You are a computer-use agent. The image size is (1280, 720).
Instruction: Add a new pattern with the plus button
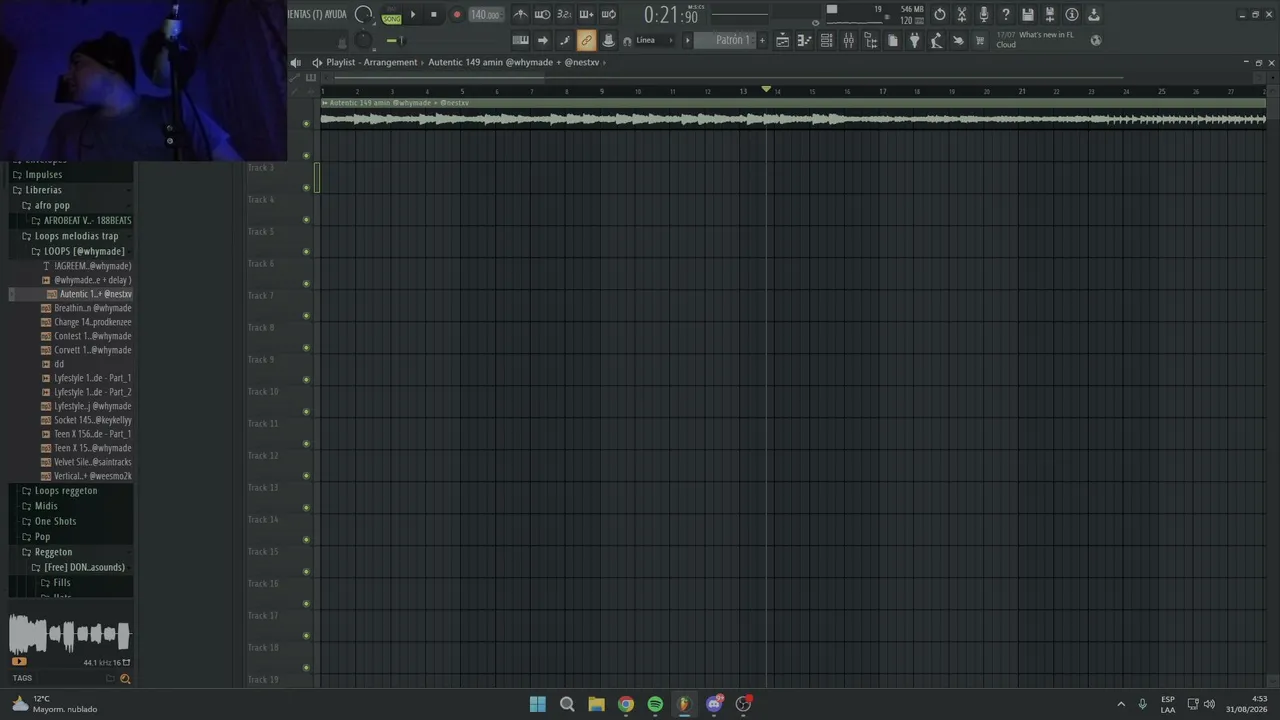point(762,40)
